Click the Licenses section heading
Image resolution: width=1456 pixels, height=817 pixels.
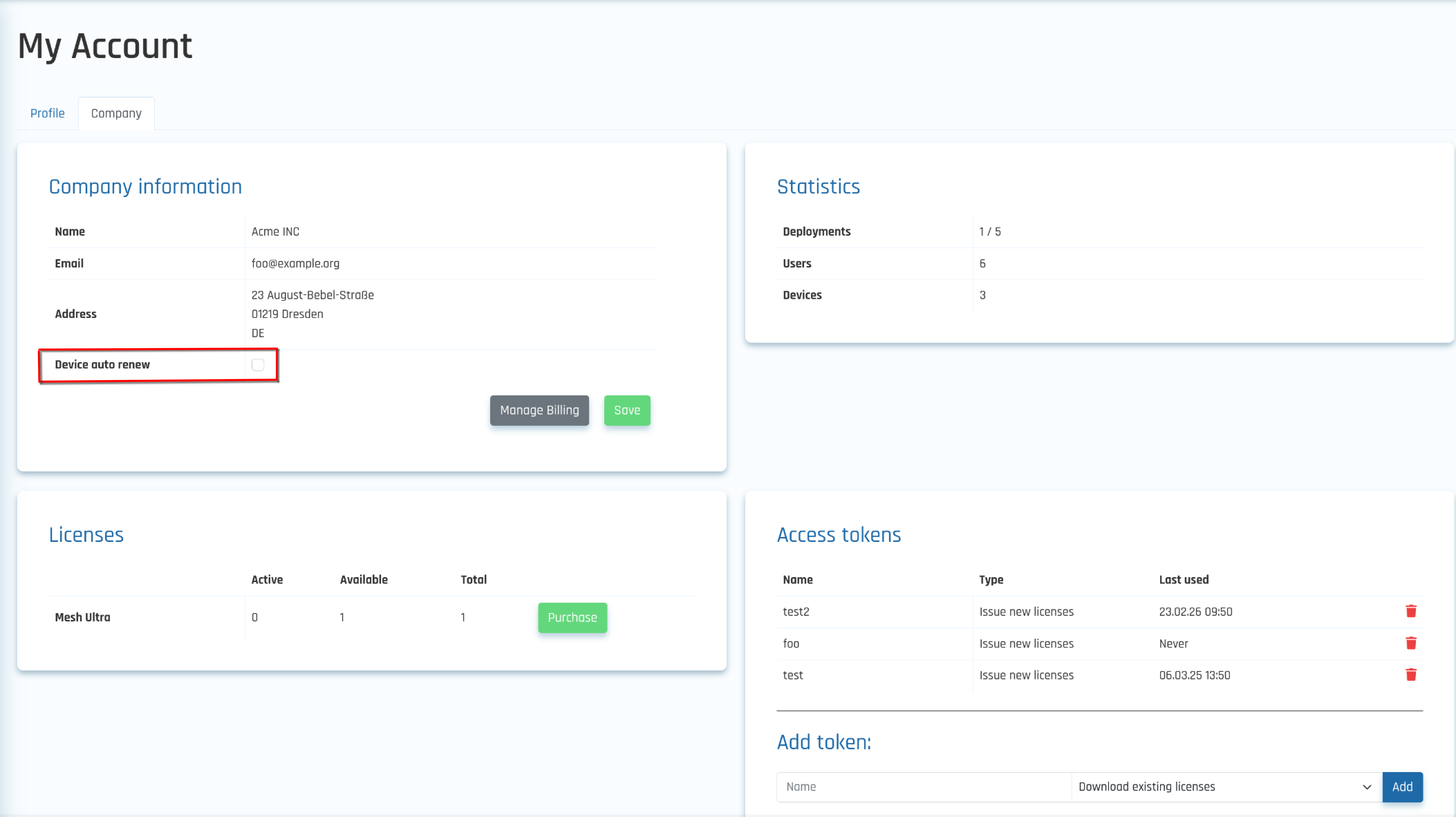pos(86,535)
